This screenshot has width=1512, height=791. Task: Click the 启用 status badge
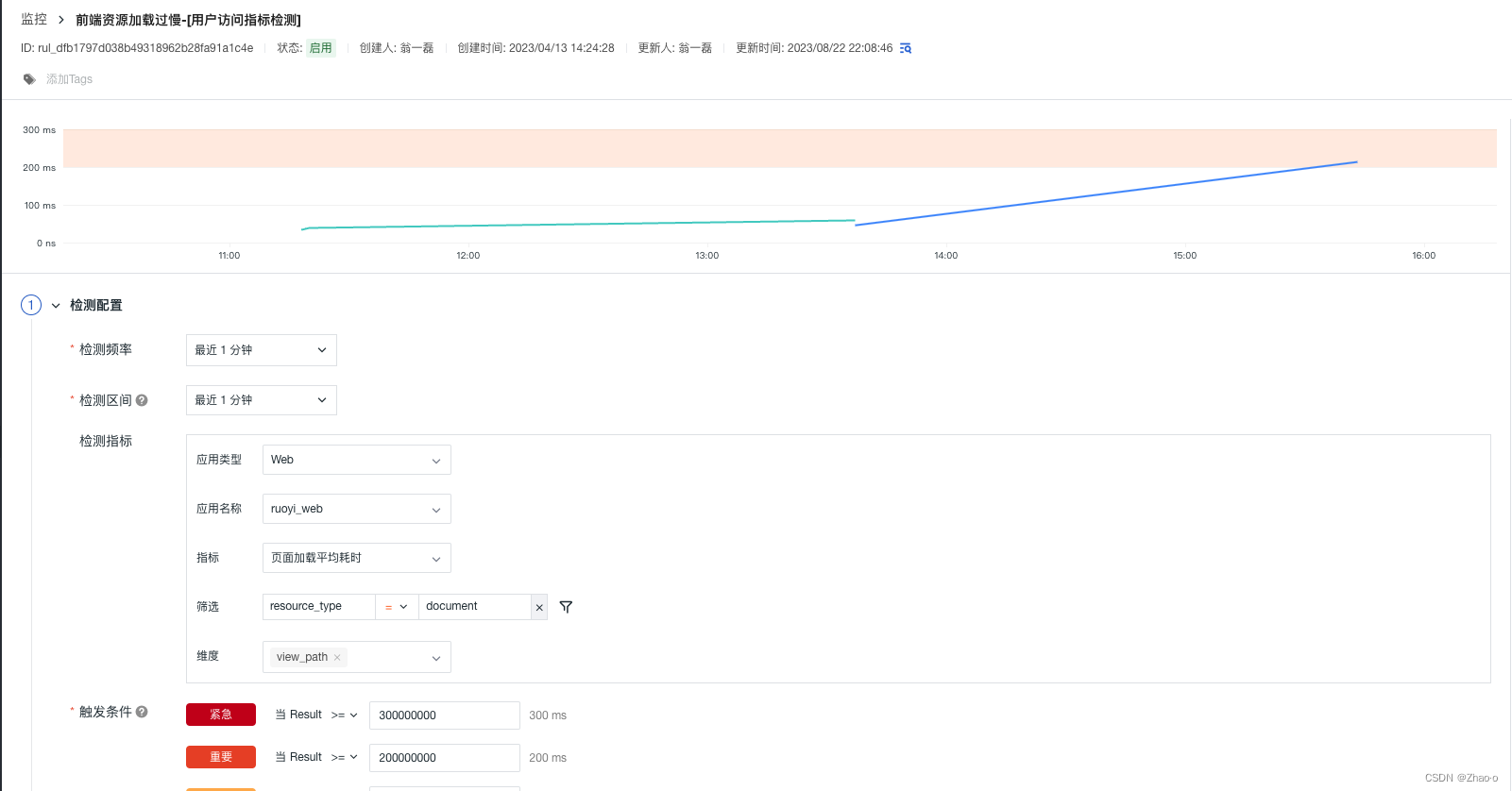321,48
